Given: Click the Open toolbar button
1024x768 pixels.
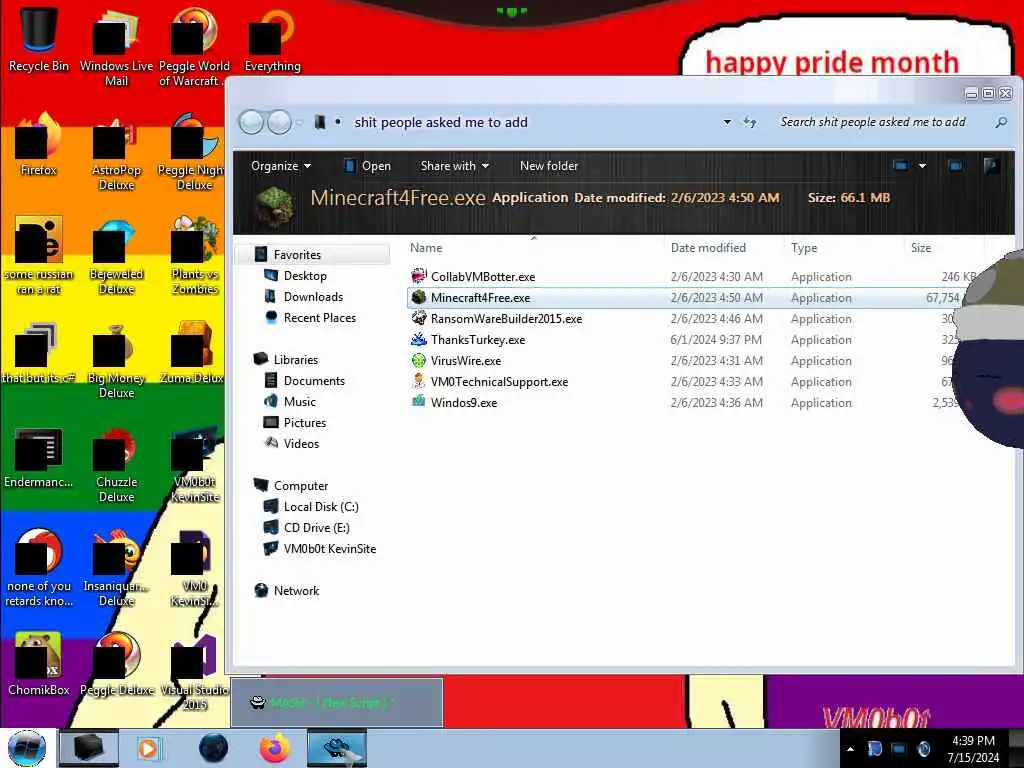Looking at the screenshot, I should (367, 166).
